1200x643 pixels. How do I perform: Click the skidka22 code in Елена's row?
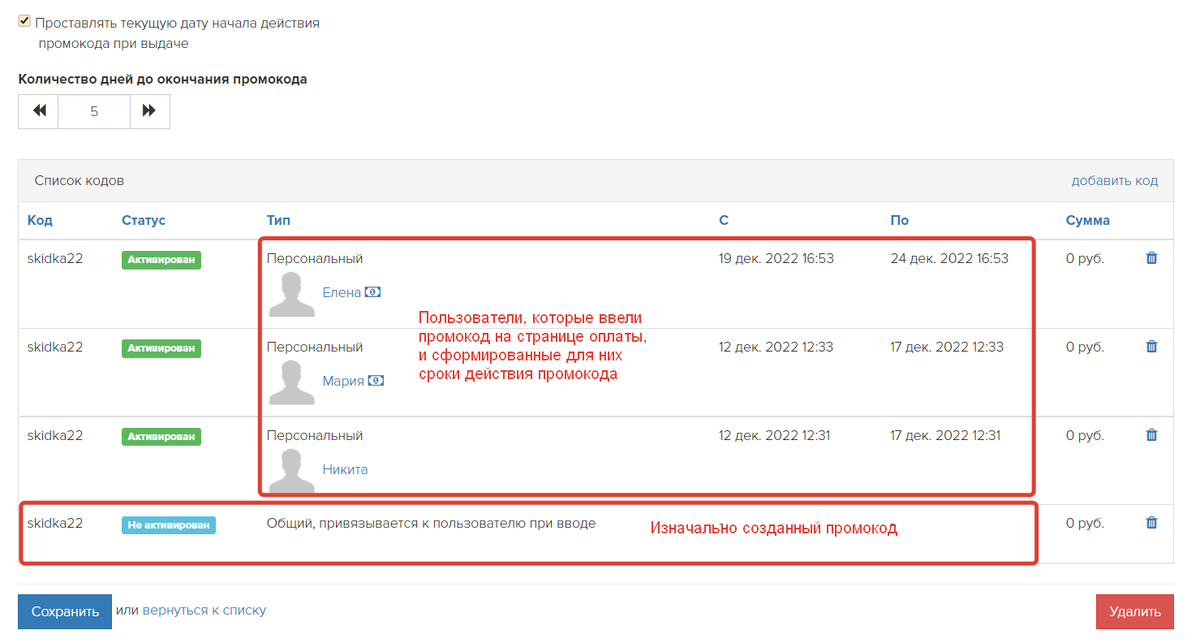(x=55, y=258)
